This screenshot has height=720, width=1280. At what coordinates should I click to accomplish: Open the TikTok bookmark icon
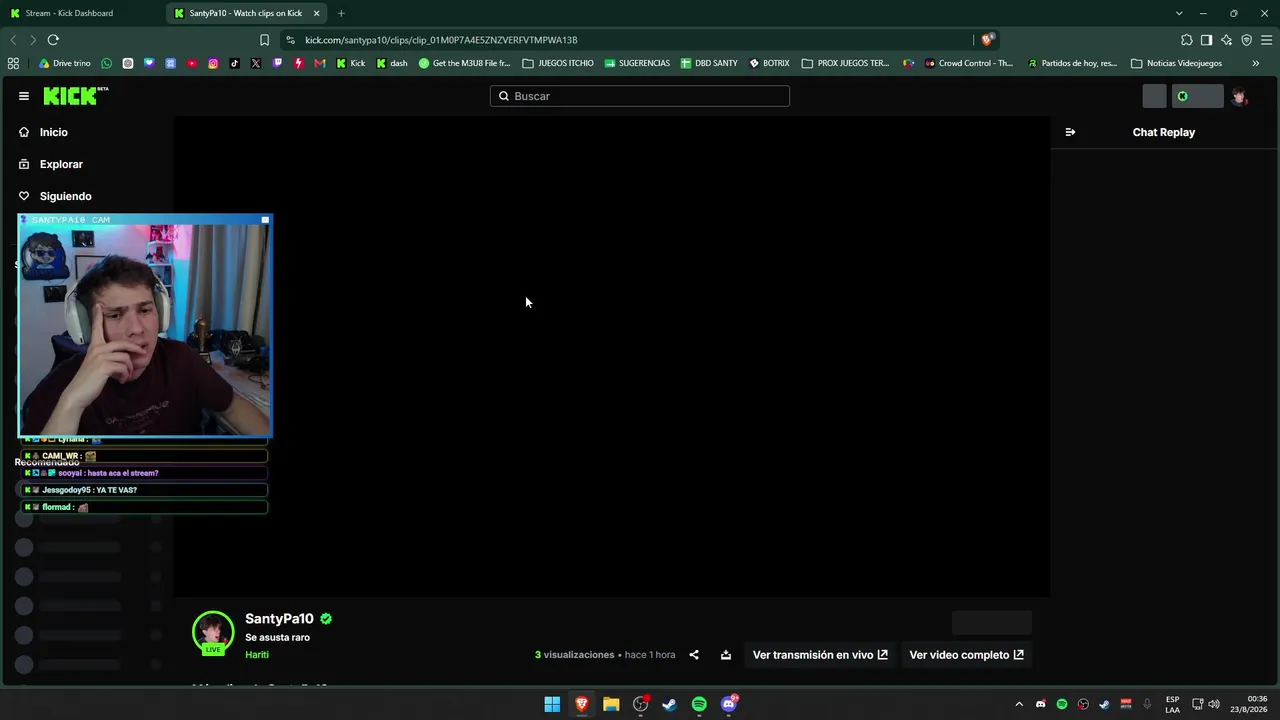coord(235,63)
